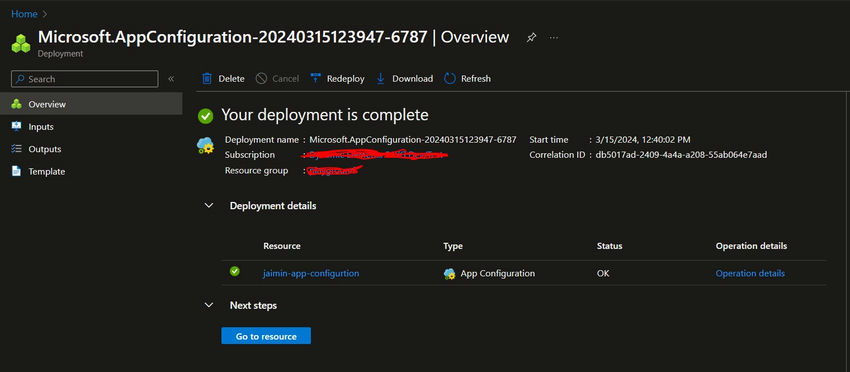This screenshot has height=372, width=850.
Task: Refresh the deployment overview
Action: (467, 79)
